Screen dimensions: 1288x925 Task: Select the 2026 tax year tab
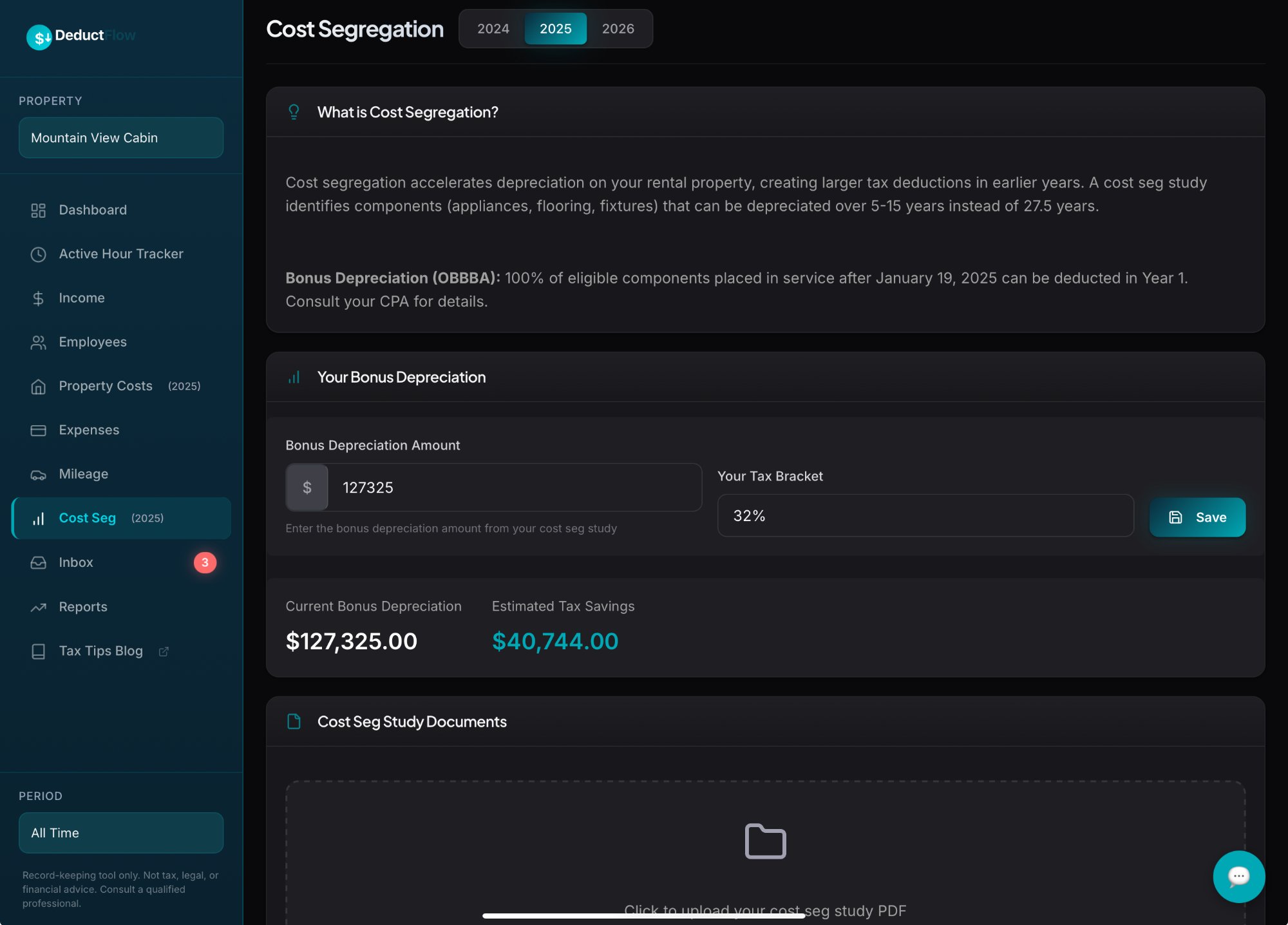click(x=618, y=28)
